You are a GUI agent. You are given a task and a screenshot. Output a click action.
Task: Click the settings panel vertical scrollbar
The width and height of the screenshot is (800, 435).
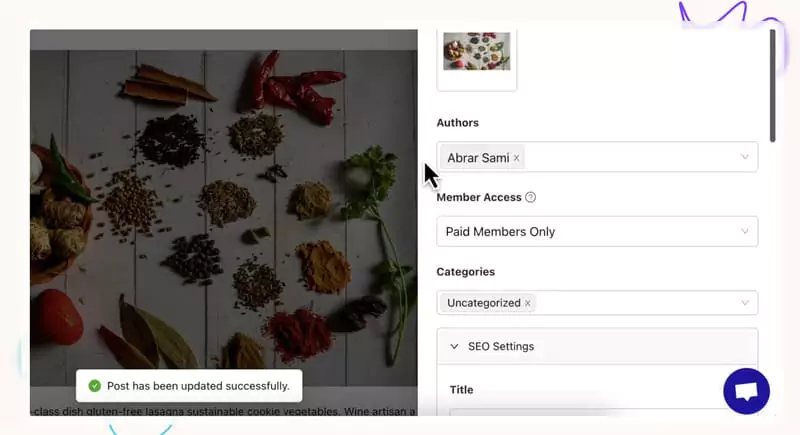(772, 86)
